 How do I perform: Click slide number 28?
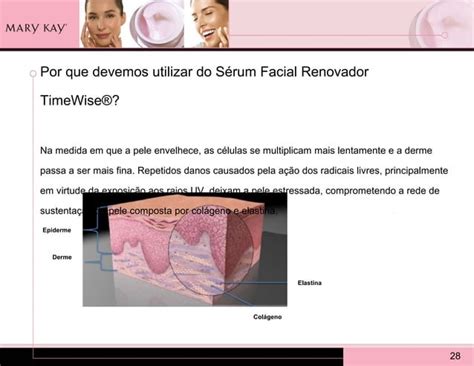click(455, 356)
